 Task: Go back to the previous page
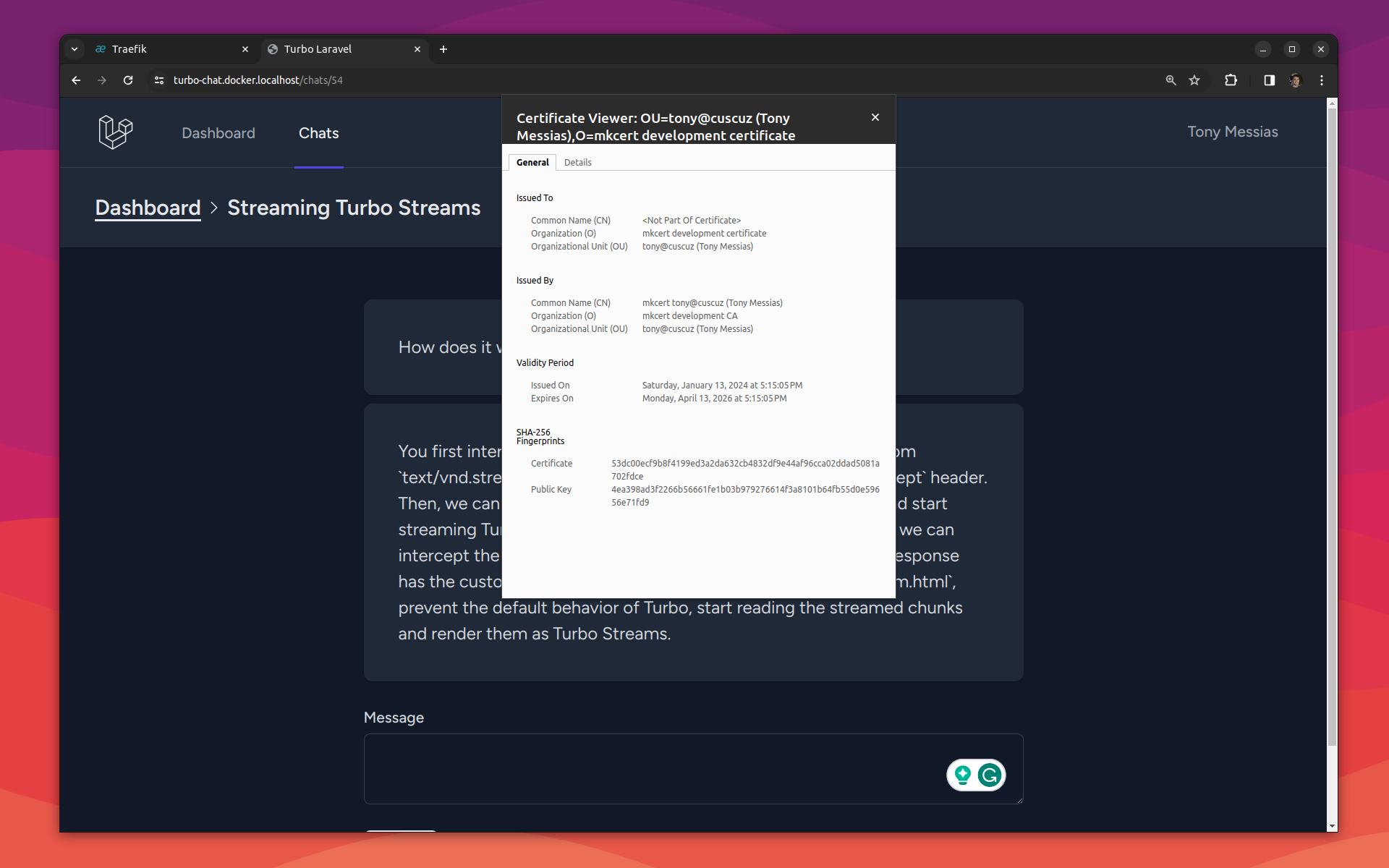click(76, 80)
